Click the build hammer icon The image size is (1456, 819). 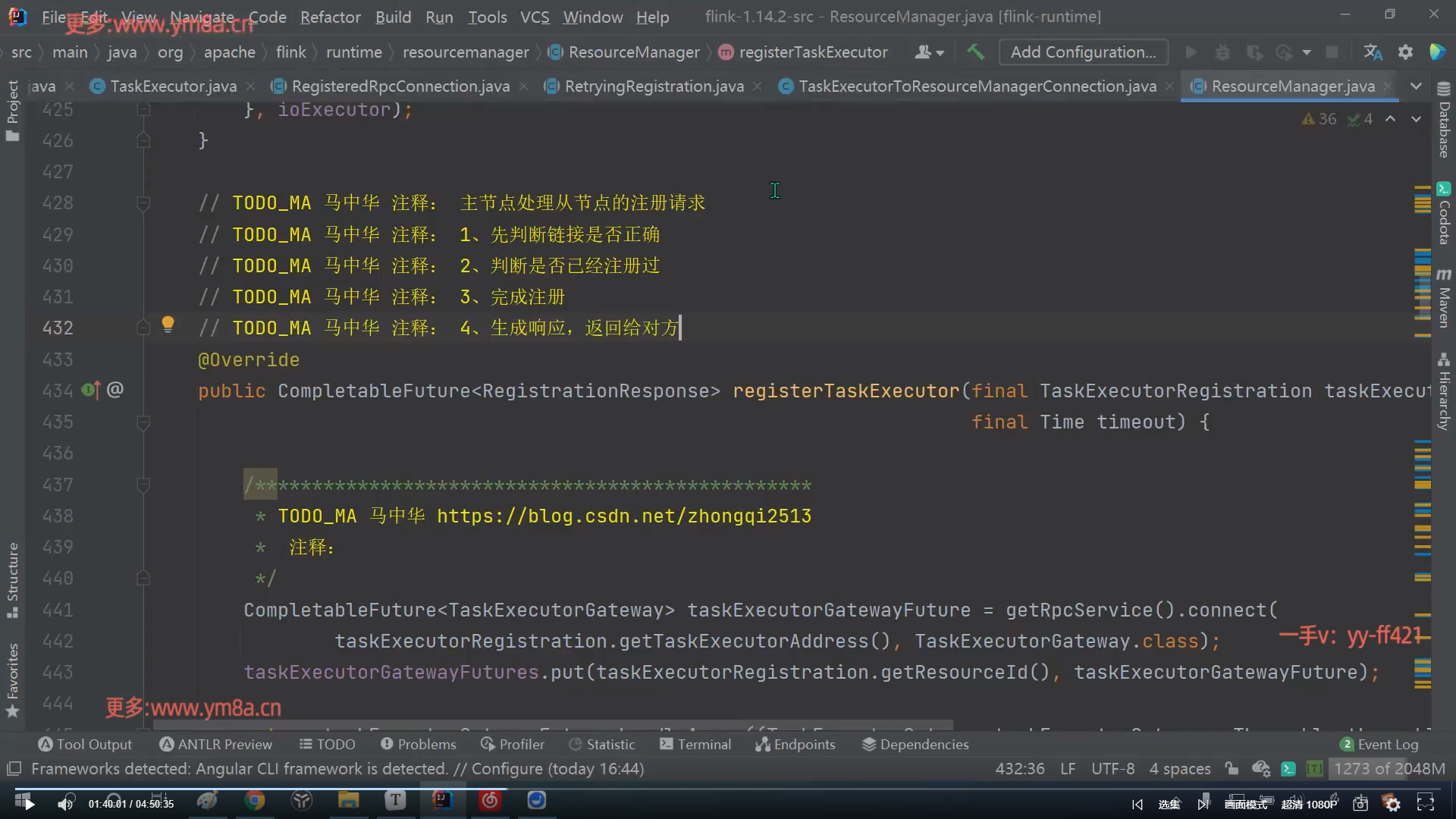coord(975,52)
